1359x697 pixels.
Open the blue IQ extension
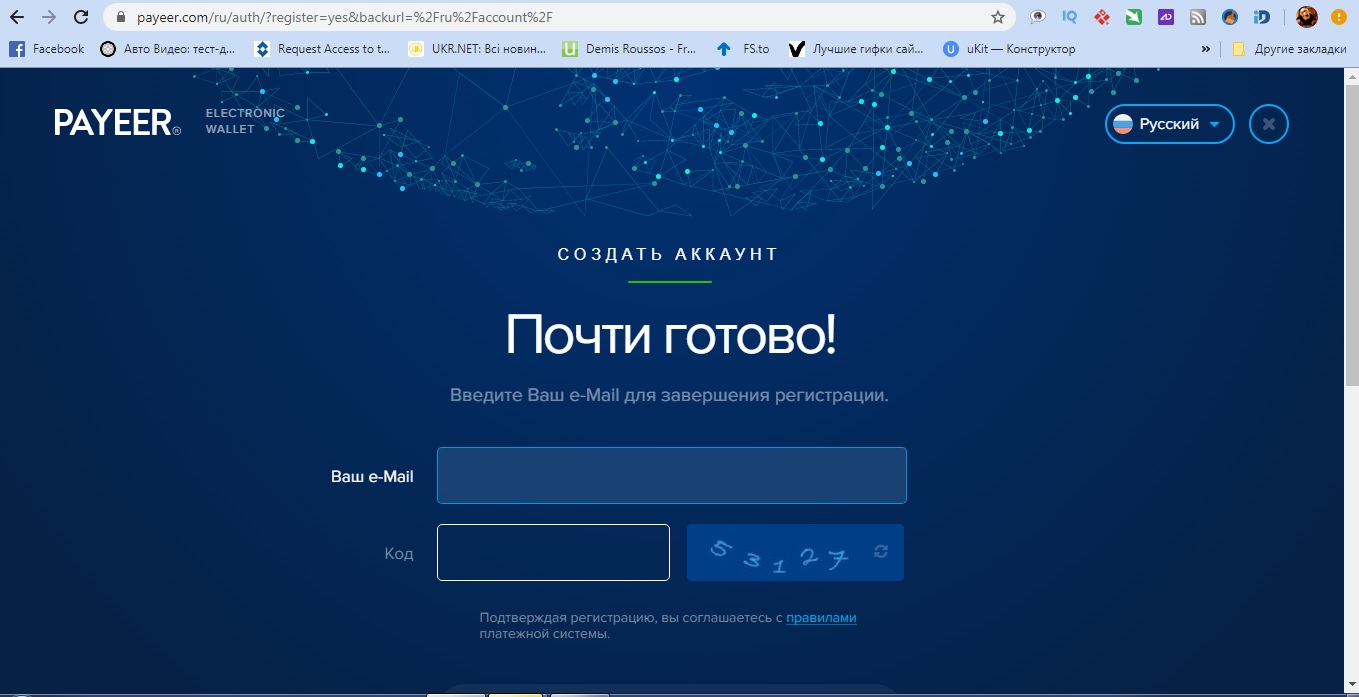click(1069, 17)
